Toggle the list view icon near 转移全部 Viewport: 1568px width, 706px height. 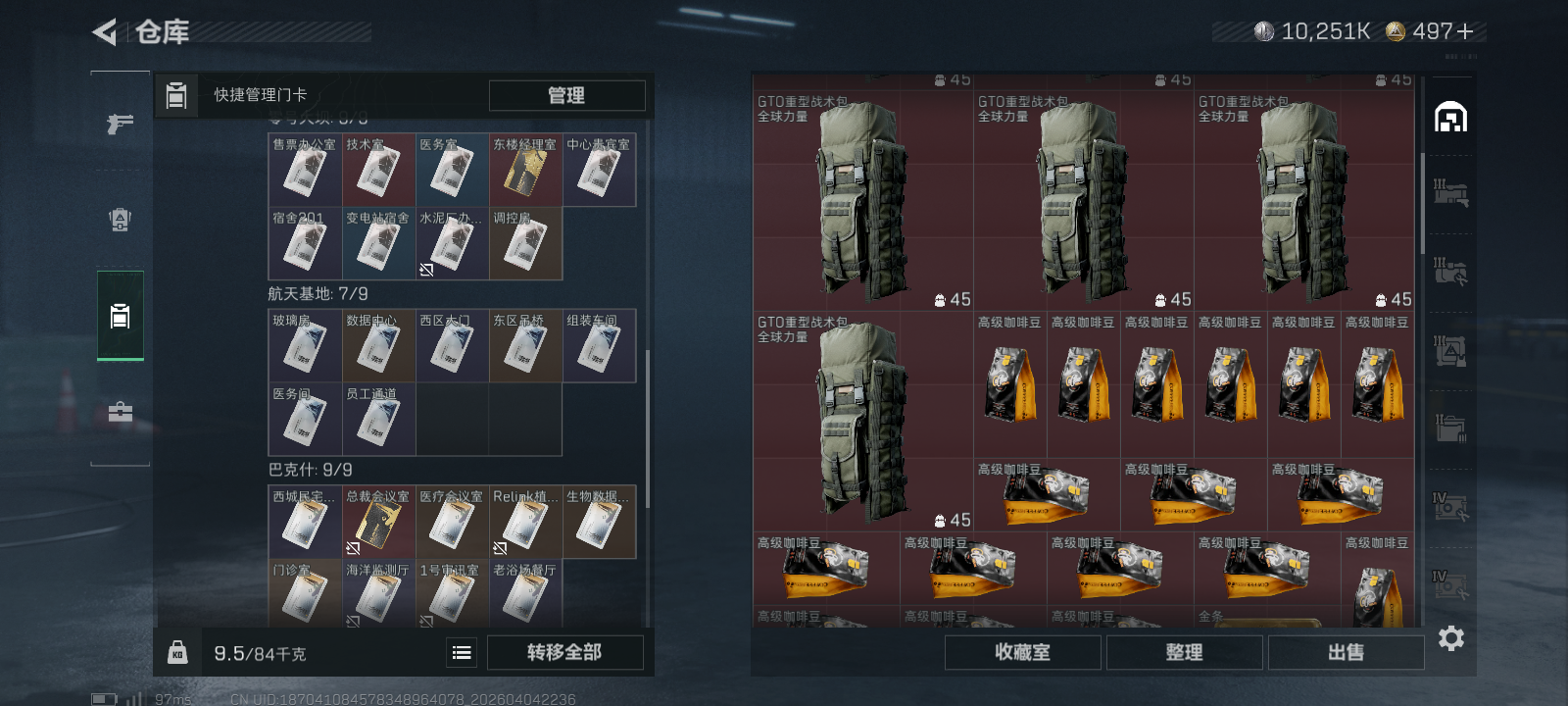(462, 652)
